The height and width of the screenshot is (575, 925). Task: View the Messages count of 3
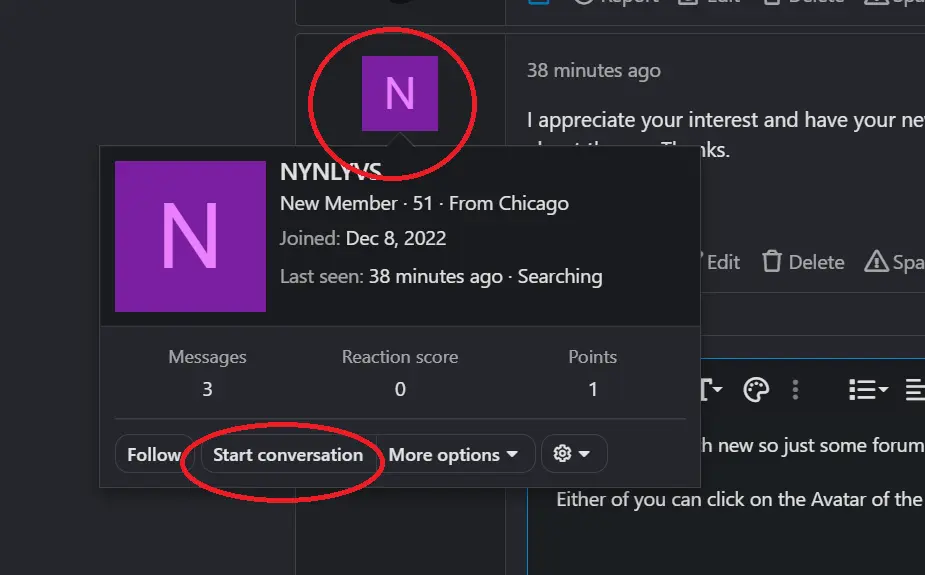point(207,389)
